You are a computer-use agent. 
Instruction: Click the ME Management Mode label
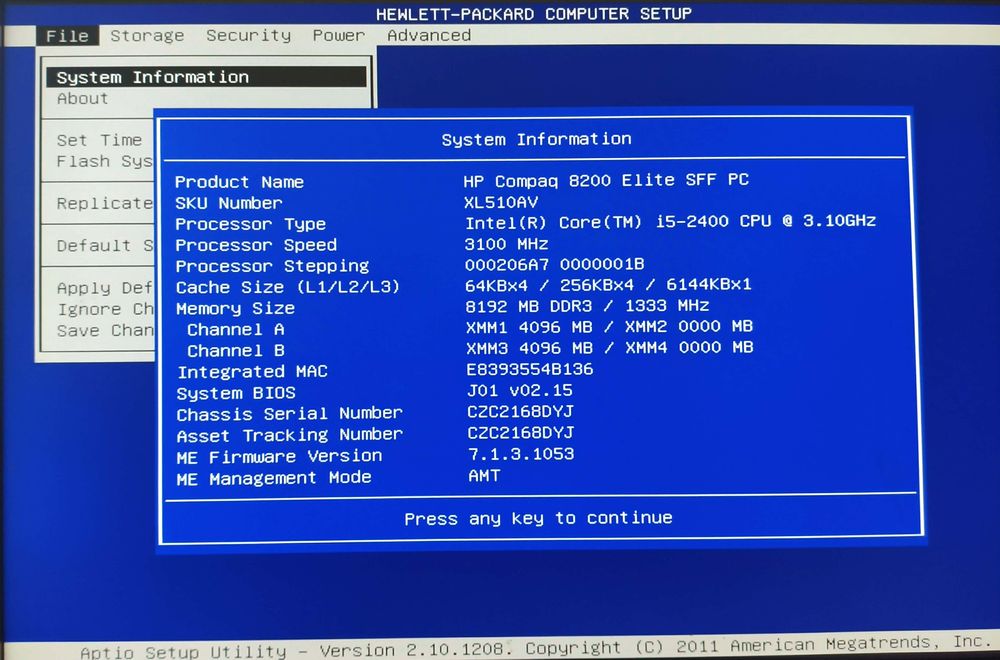(274, 479)
